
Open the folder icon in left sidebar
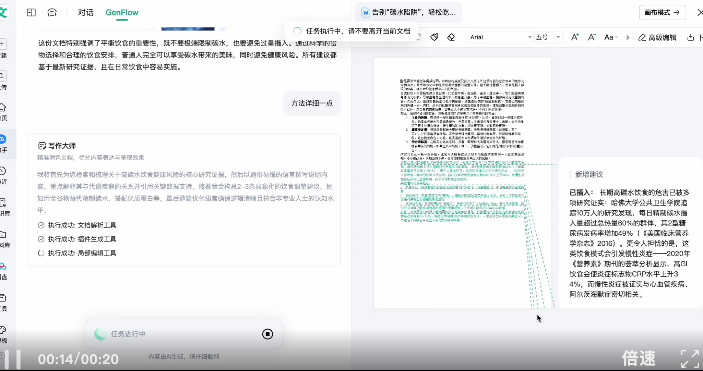click(x=3, y=234)
